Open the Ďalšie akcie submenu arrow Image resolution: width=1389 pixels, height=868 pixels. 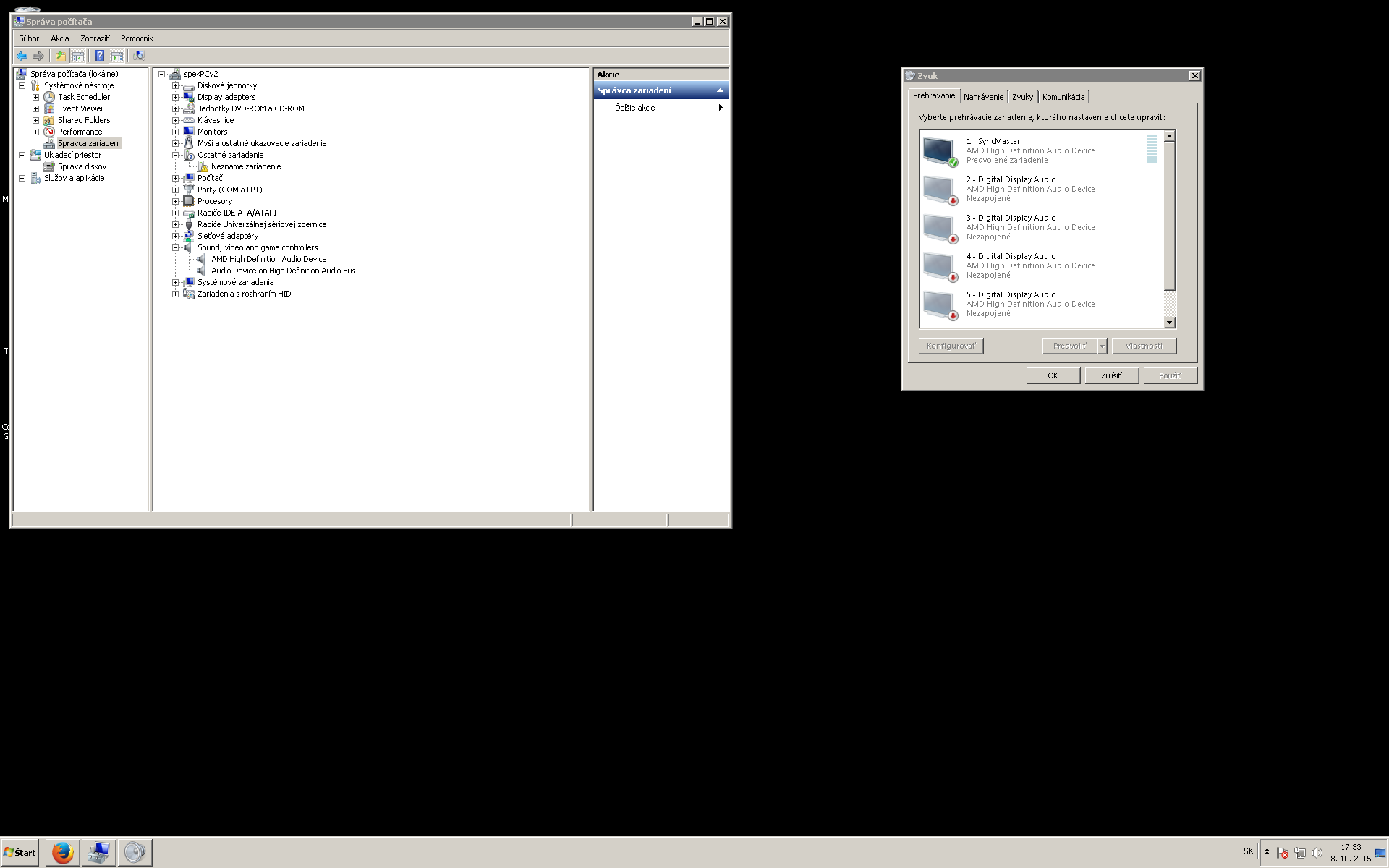click(x=720, y=108)
